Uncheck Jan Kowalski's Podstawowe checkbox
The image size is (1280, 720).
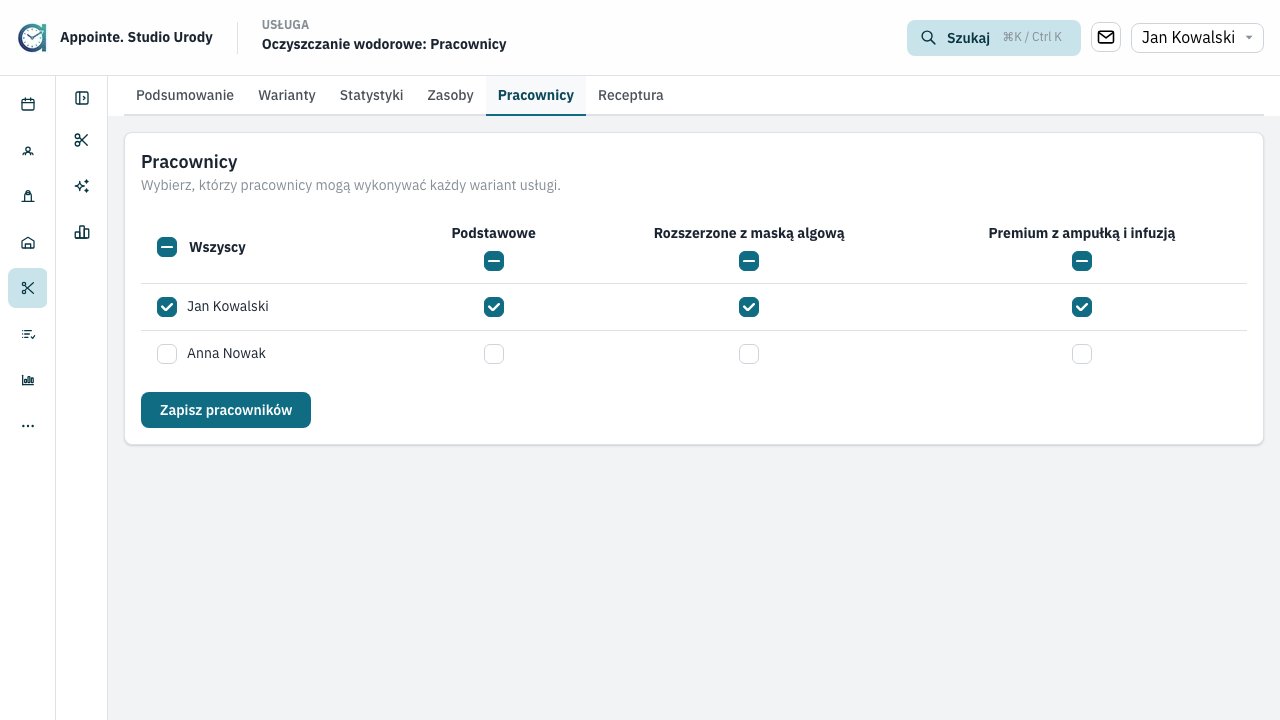pos(494,307)
